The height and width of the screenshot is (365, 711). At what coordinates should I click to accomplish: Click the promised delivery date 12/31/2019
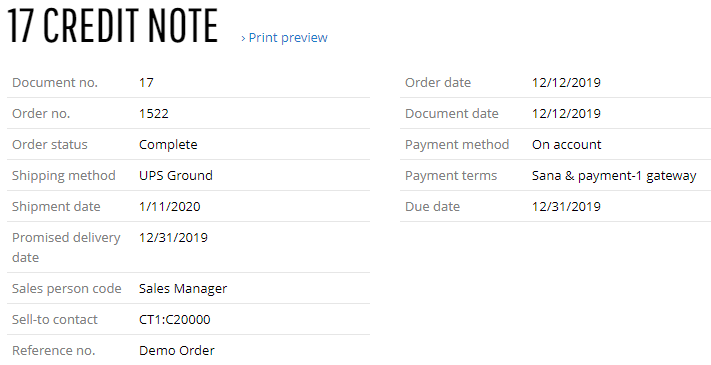[x=173, y=238]
